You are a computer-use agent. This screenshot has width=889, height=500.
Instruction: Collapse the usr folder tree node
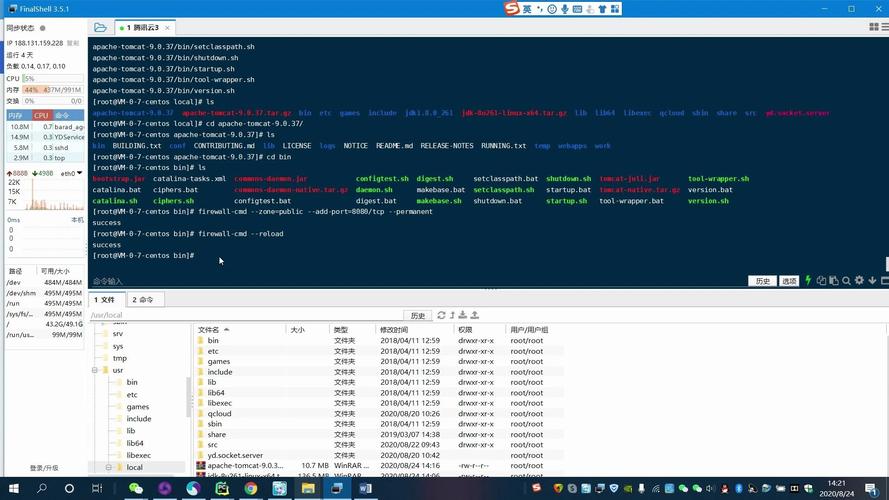94,370
